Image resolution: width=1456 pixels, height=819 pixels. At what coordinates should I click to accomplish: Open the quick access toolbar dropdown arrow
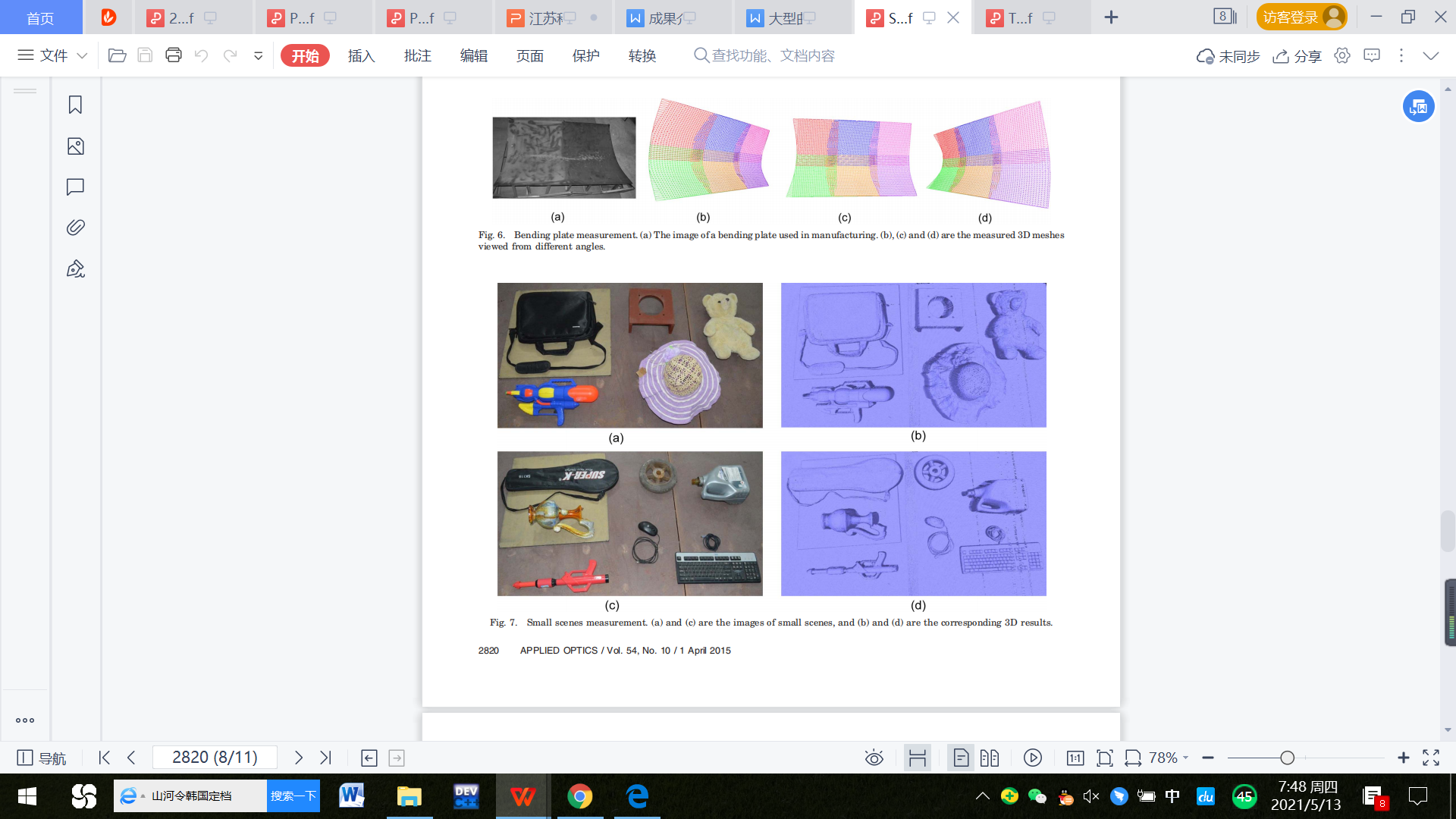[x=258, y=55]
